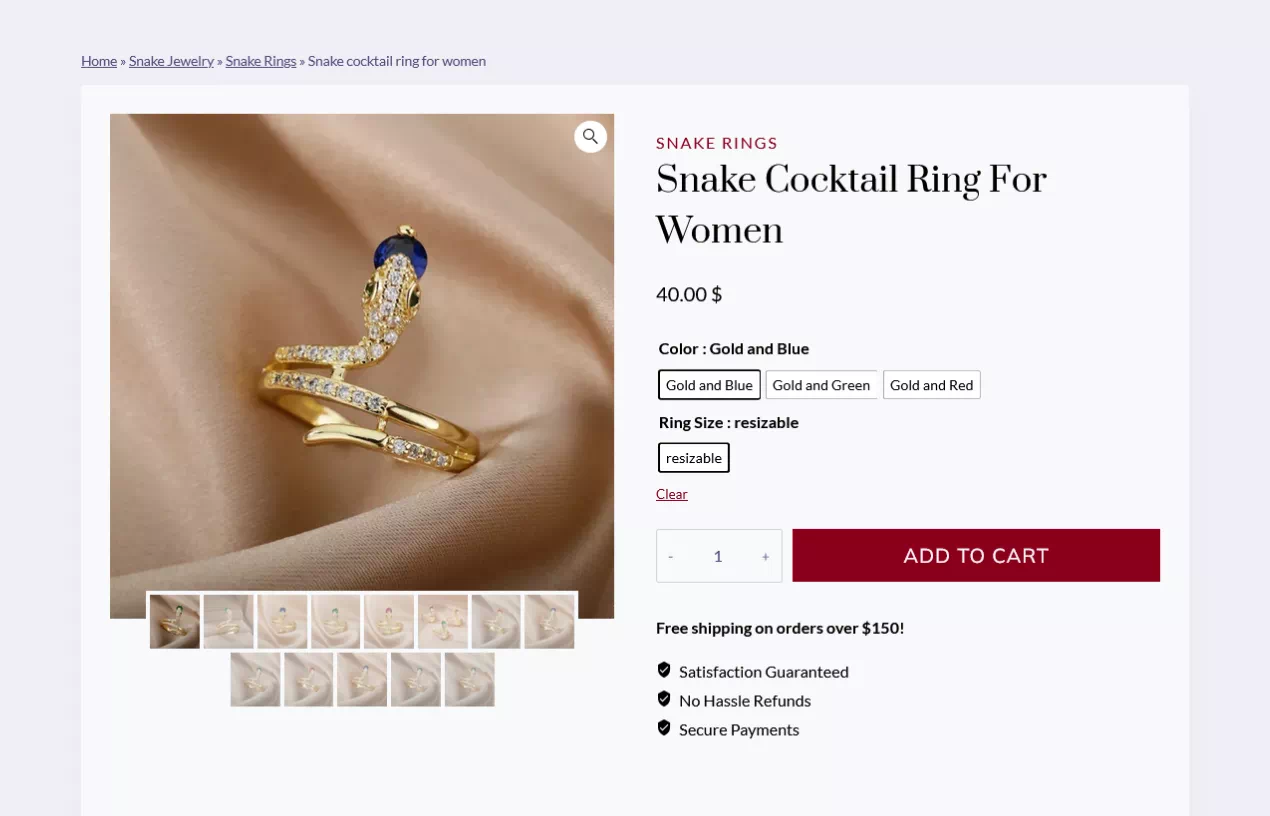Screen dimensions: 1270x816
Task: Show the last thumbnail in the top row
Action: [549, 622]
